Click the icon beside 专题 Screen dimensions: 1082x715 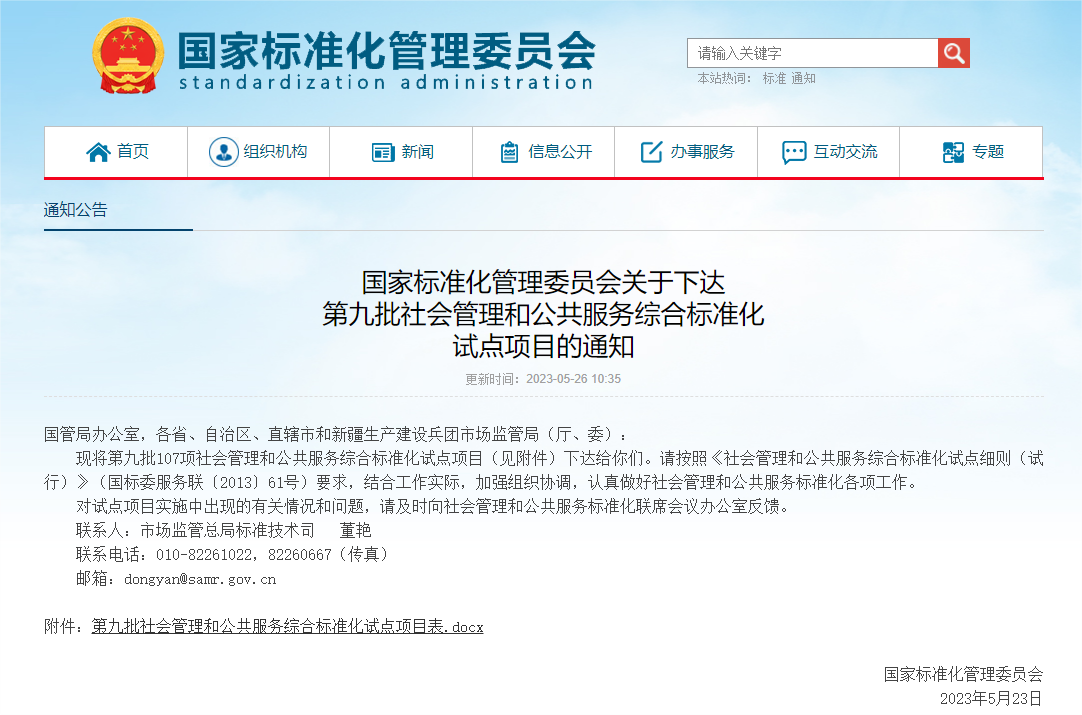tap(953, 152)
